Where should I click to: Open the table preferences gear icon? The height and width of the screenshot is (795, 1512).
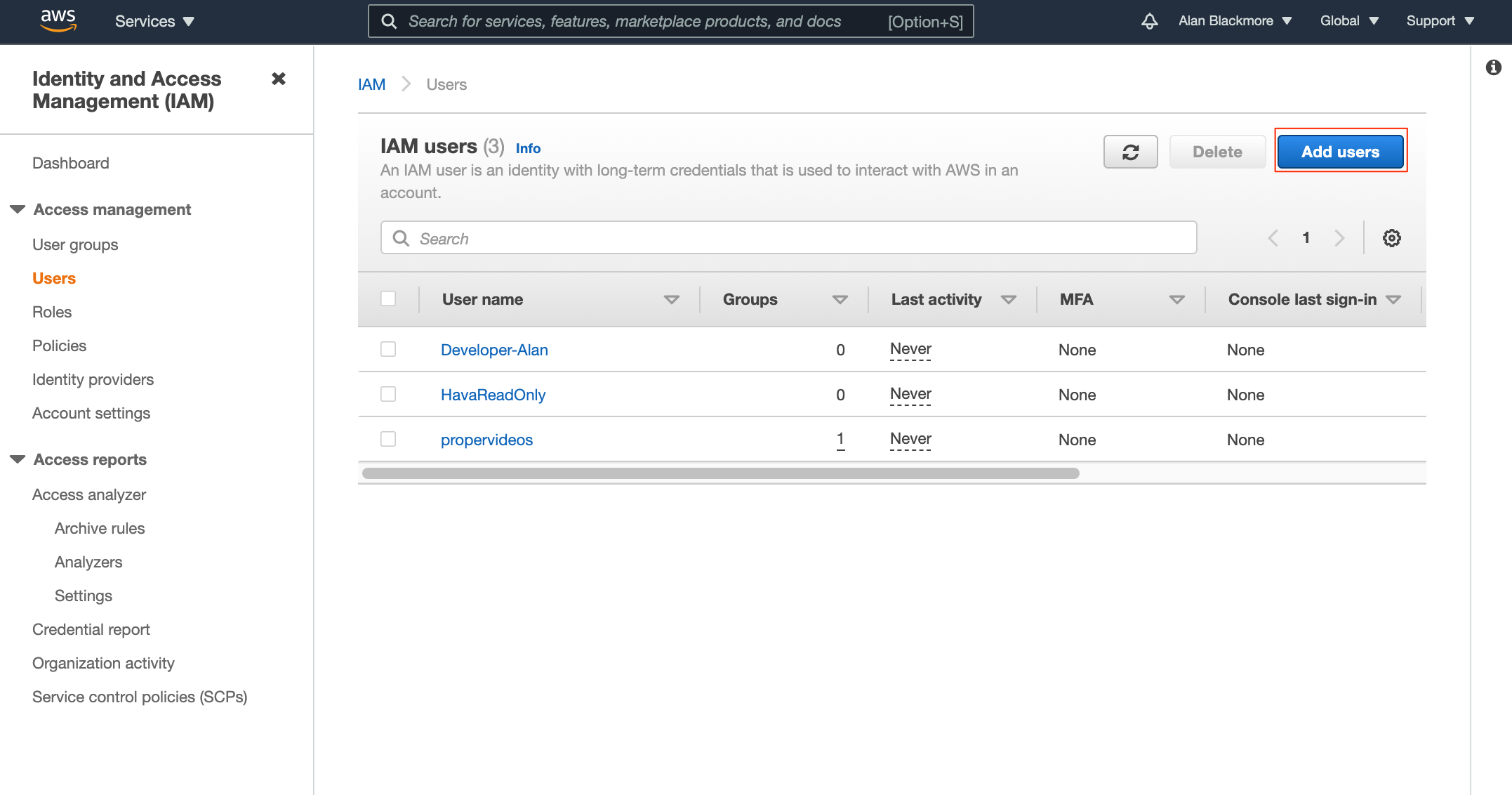point(1391,238)
